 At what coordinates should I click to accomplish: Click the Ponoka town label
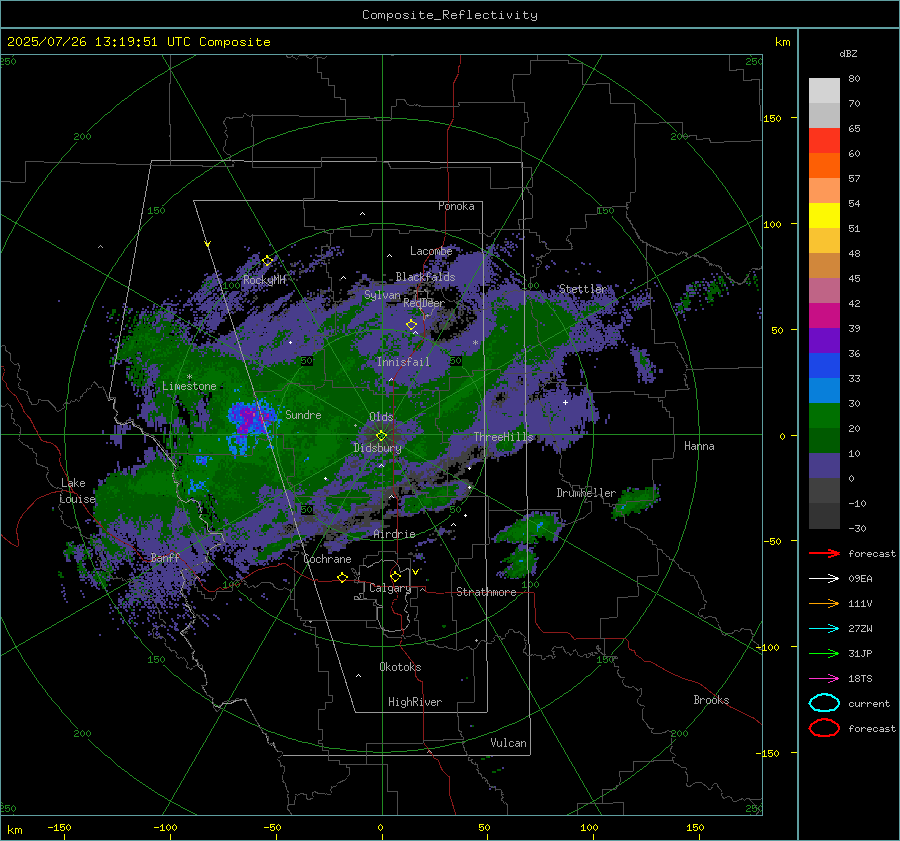456,206
